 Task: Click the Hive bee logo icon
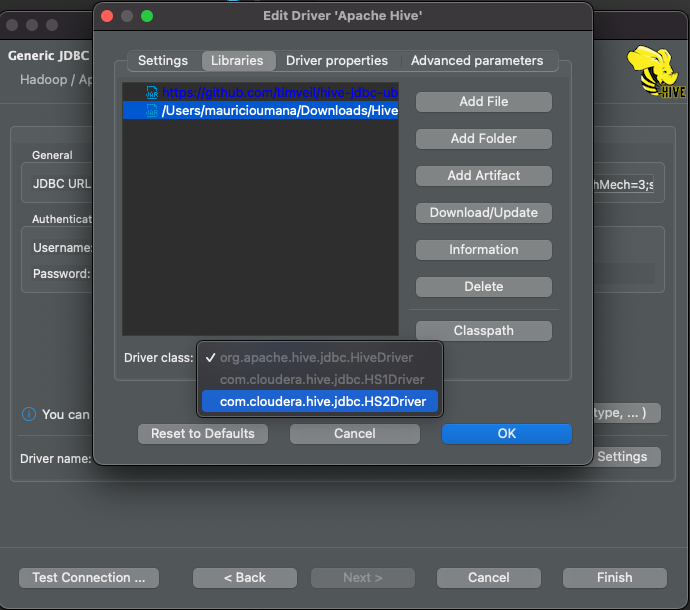click(x=657, y=72)
